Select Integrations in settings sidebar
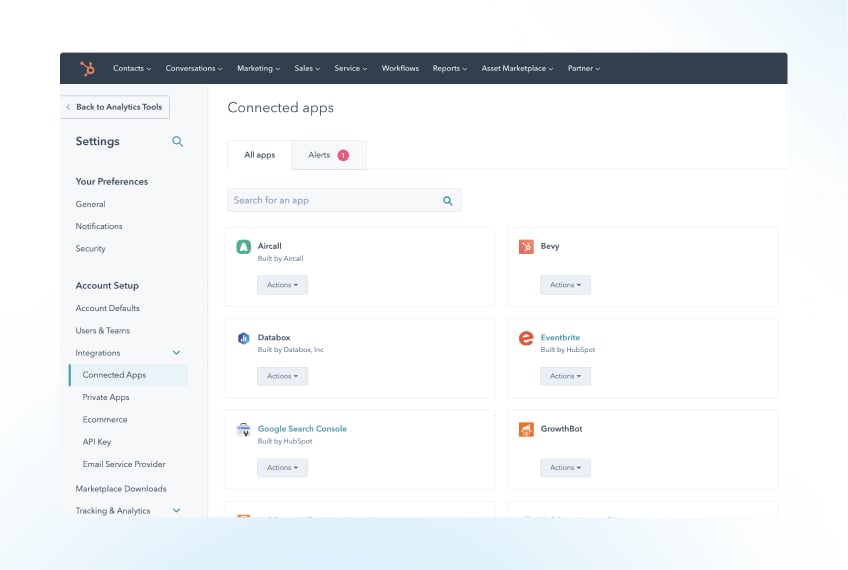Image resolution: width=848 pixels, height=570 pixels. tap(98, 353)
